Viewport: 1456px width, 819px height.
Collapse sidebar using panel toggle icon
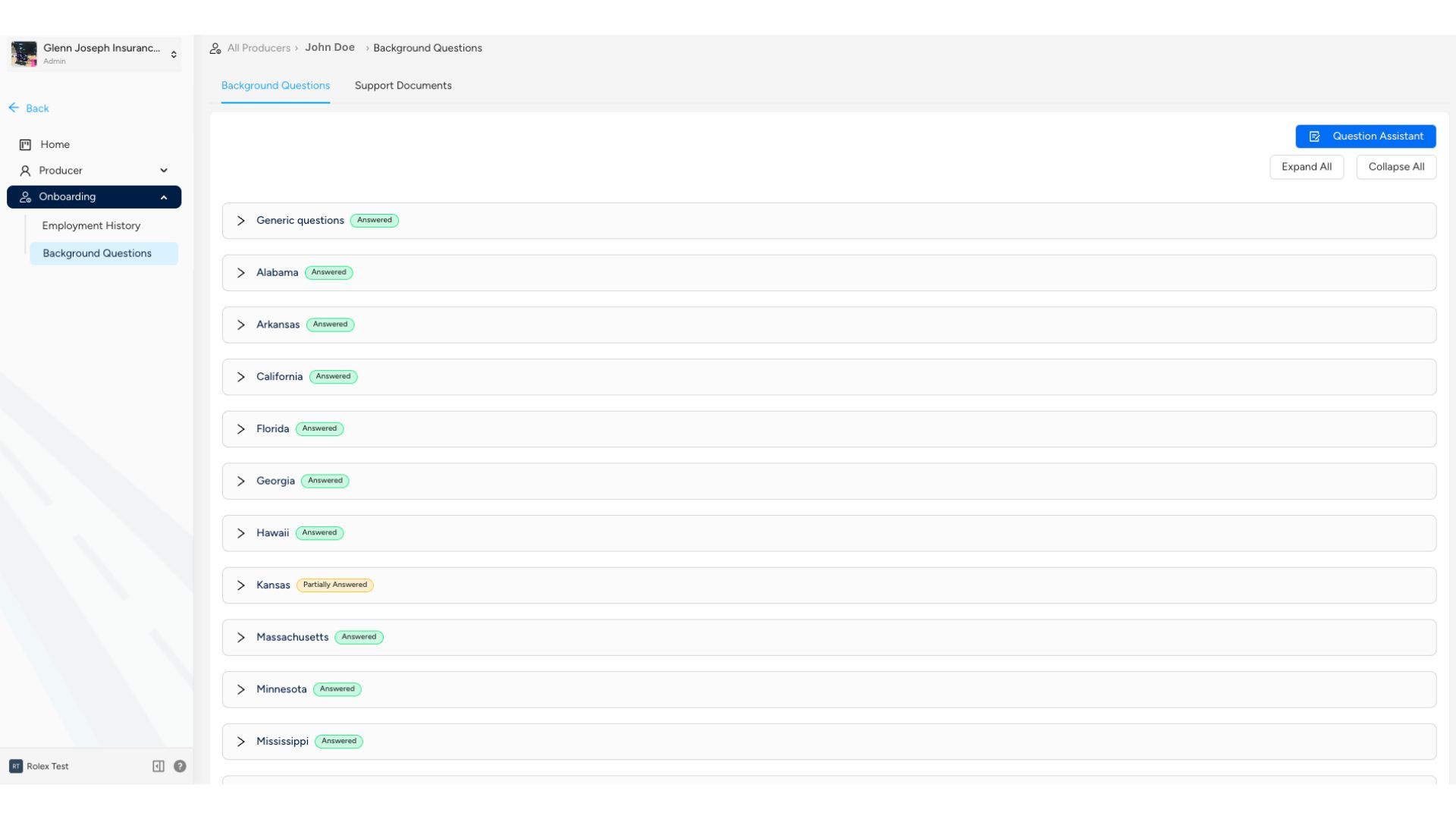pyautogui.click(x=158, y=766)
